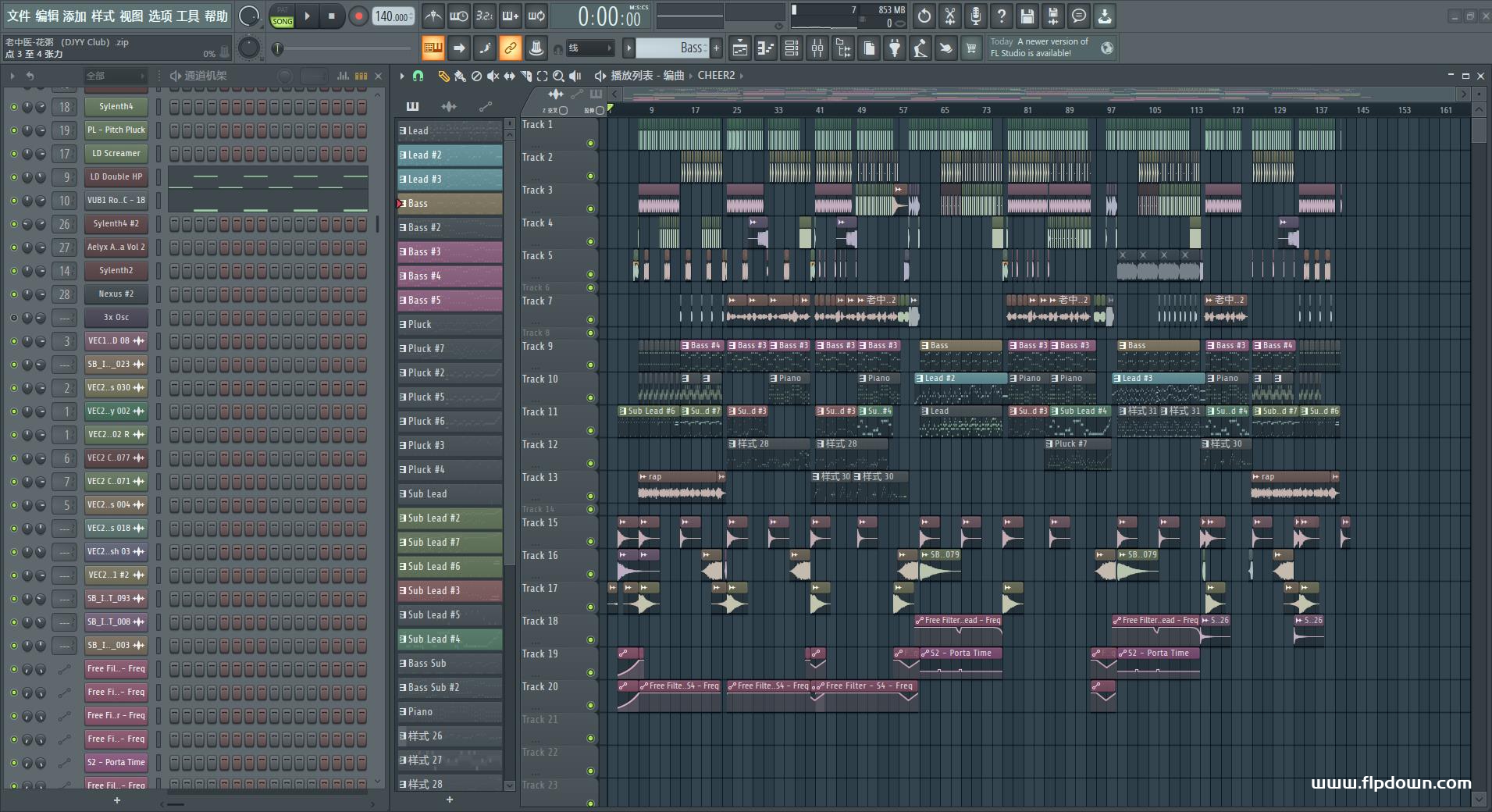Viewport: 1492px width, 812px height.
Task: Open the 选项 menu
Action: pos(159,16)
